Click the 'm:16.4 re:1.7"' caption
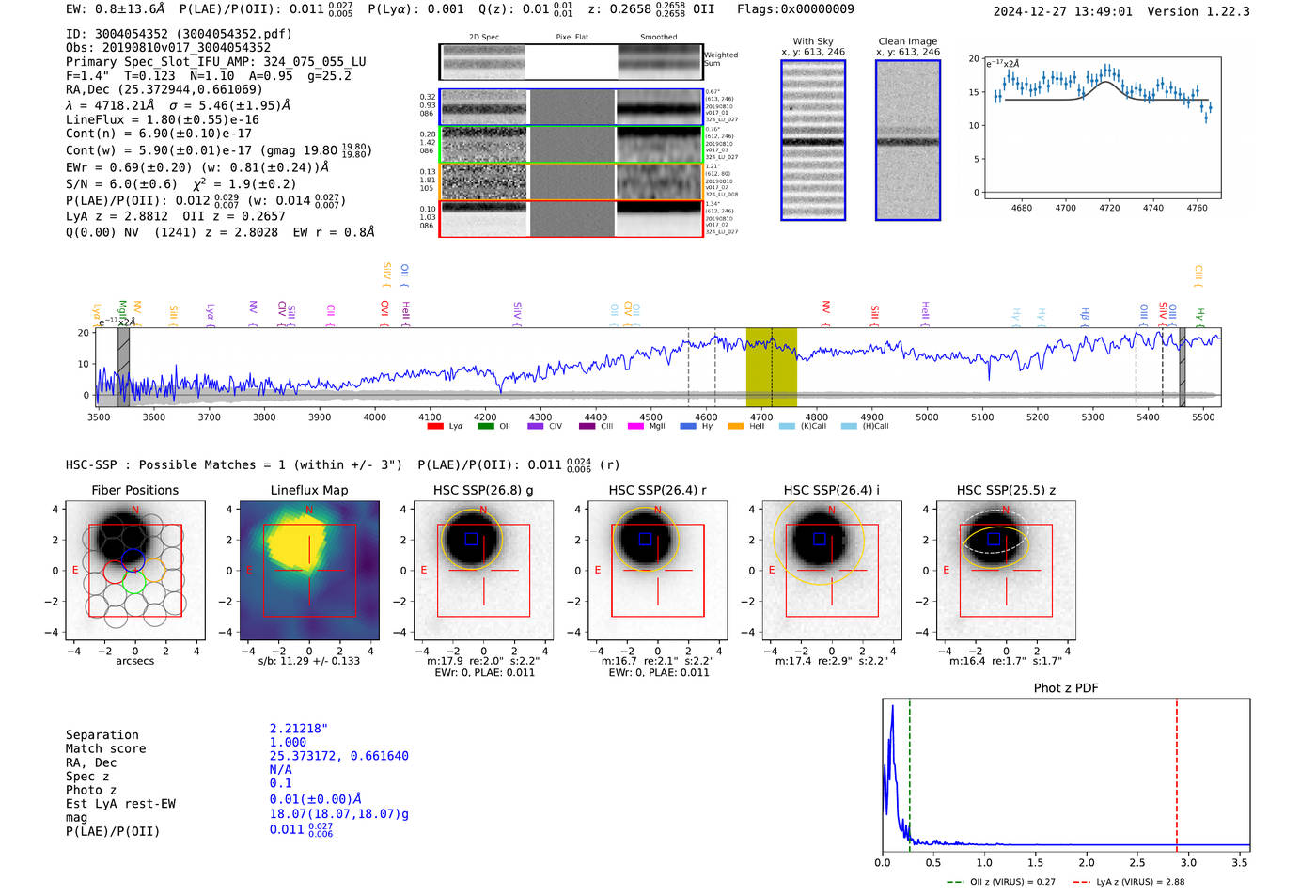This screenshot has width=1316, height=896. (1006, 661)
